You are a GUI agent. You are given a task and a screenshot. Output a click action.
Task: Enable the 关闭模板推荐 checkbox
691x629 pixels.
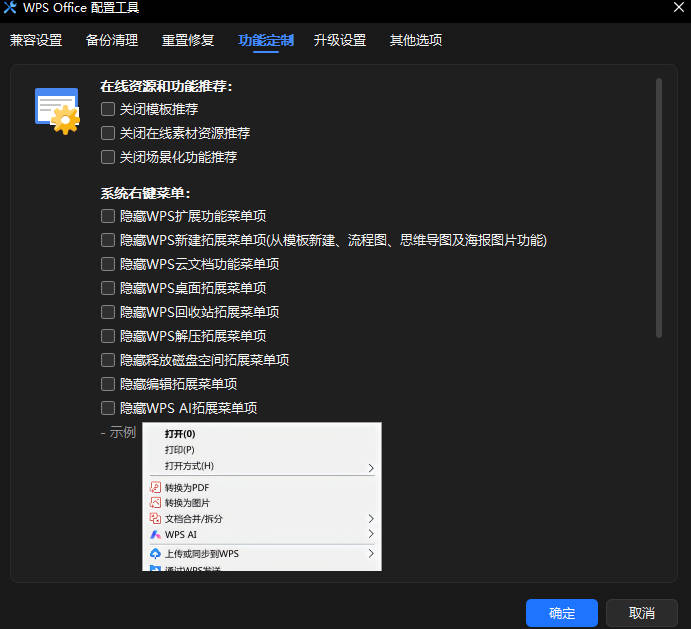[x=108, y=109]
